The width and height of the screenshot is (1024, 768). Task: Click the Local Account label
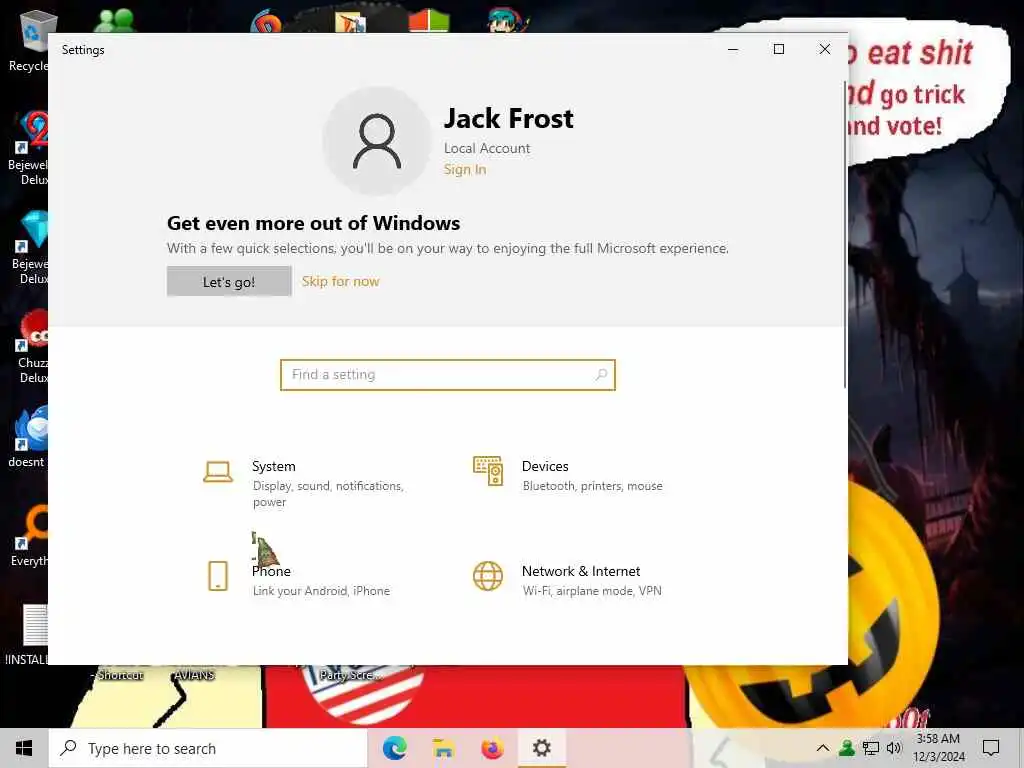[487, 148]
